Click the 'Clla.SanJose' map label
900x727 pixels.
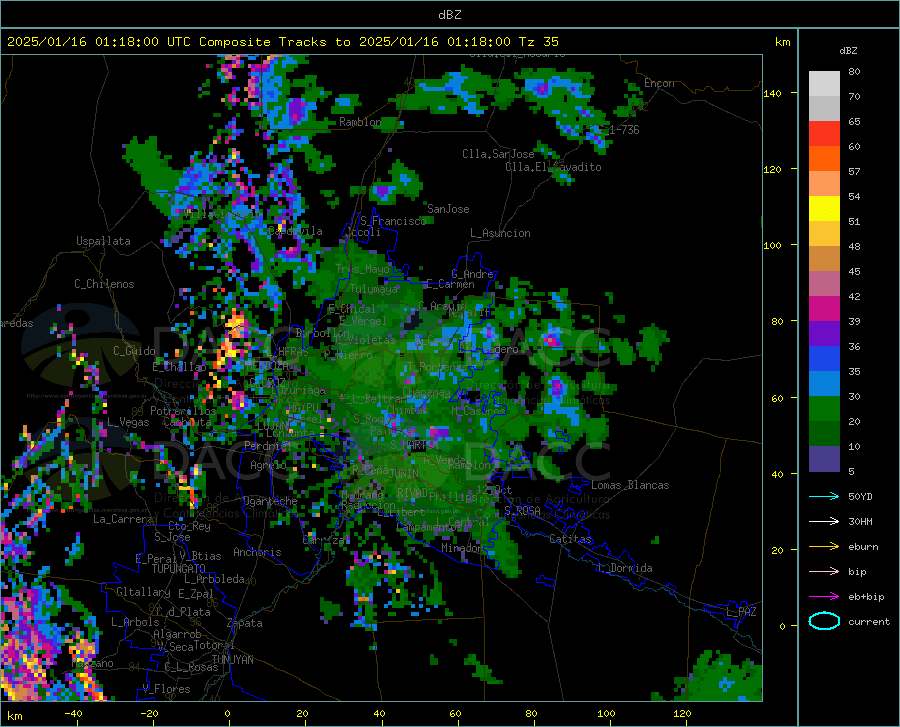tap(498, 154)
